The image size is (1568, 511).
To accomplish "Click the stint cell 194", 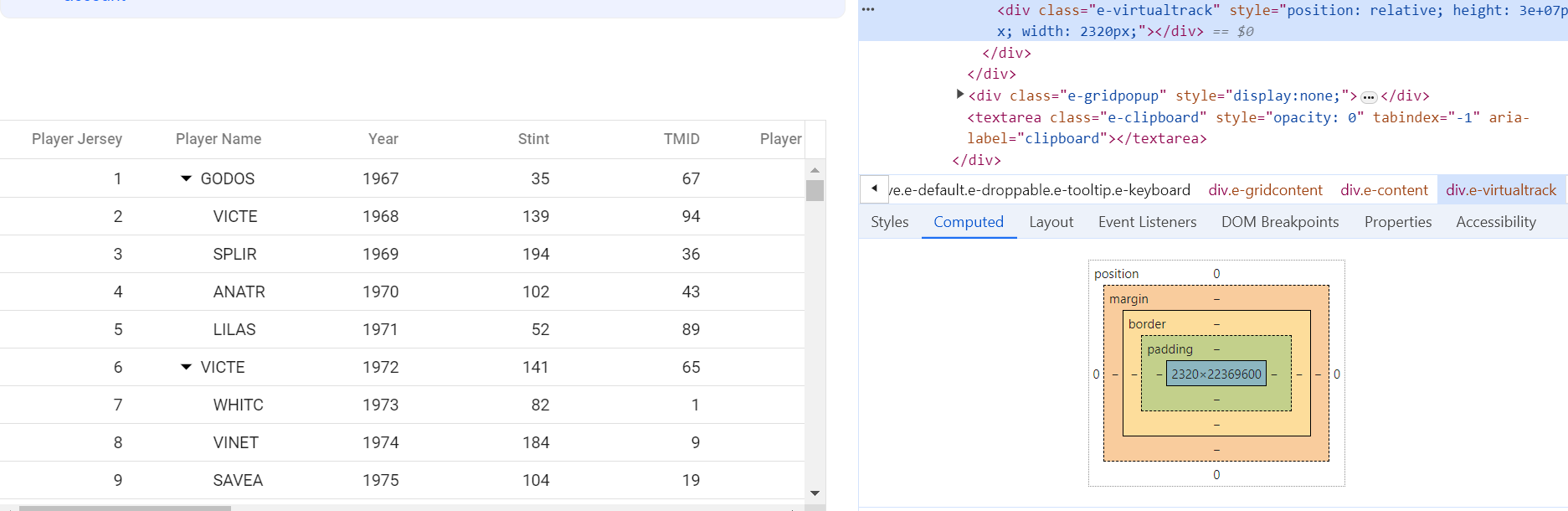I will pyautogui.click(x=536, y=254).
